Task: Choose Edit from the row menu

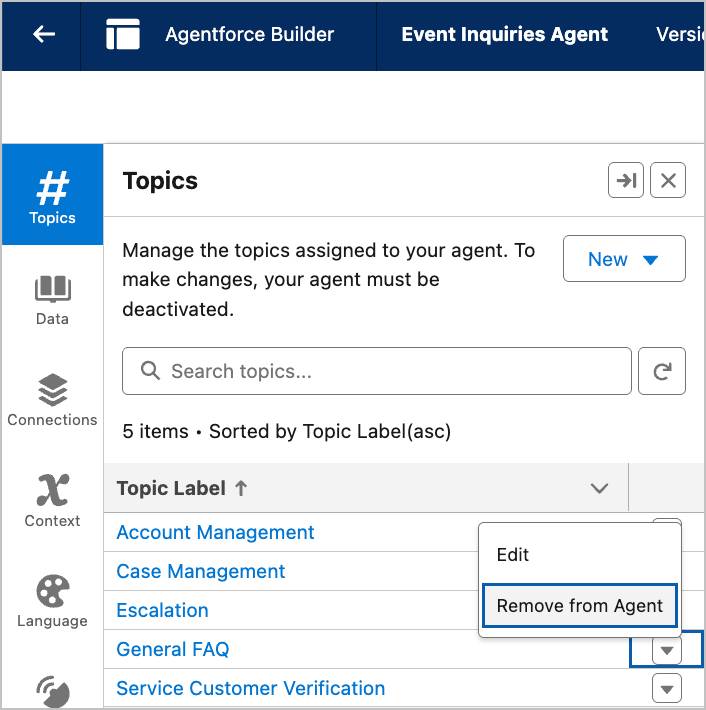Action: point(580,555)
